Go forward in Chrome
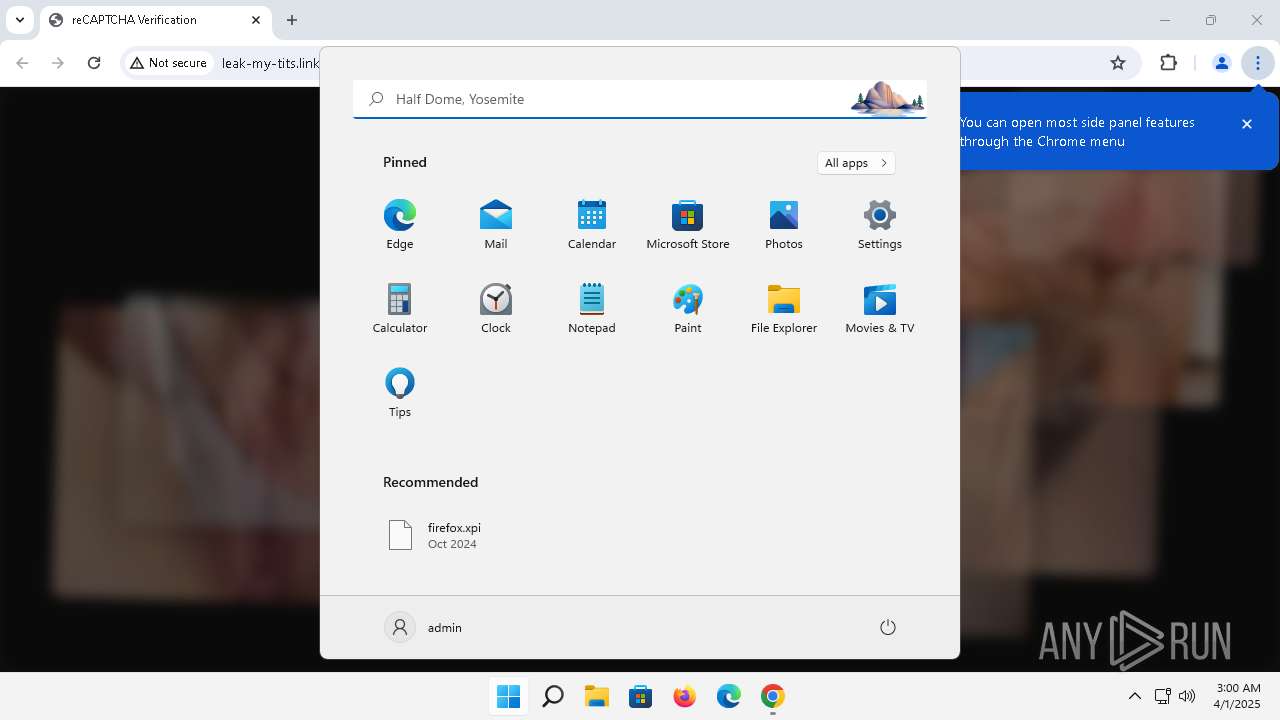 point(58,63)
